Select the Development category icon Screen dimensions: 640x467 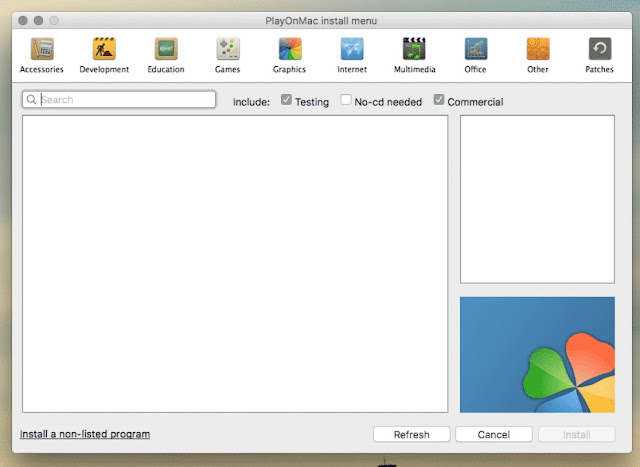click(104, 49)
